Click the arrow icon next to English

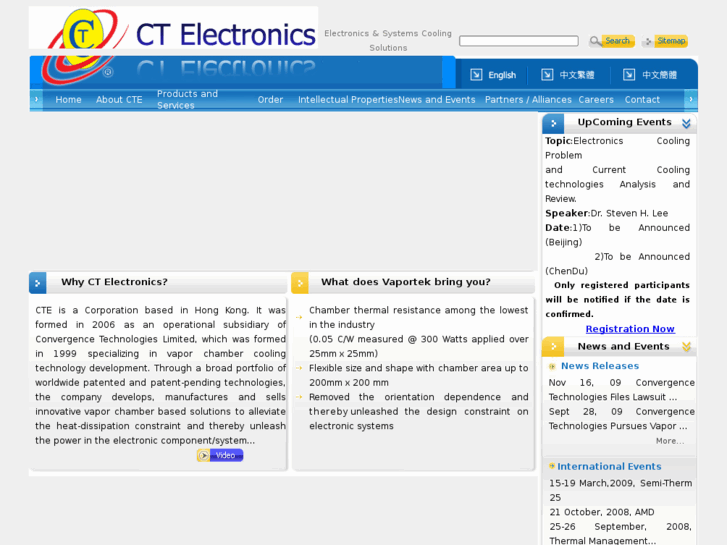pos(476,75)
